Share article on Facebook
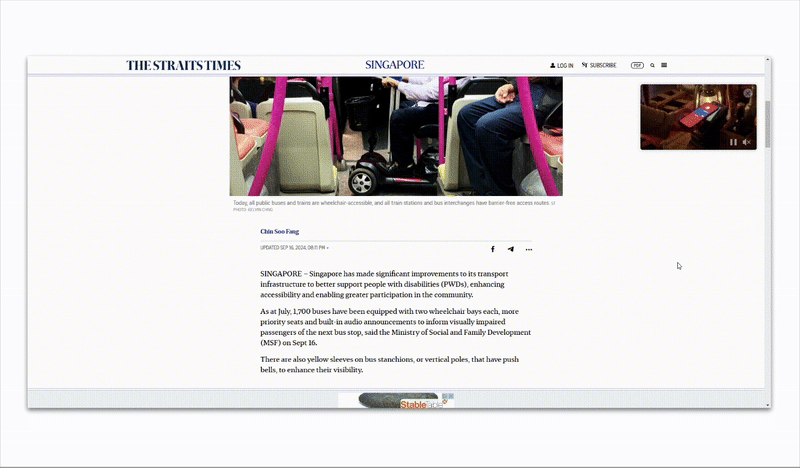The height and width of the screenshot is (468, 800). [x=492, y=249]
